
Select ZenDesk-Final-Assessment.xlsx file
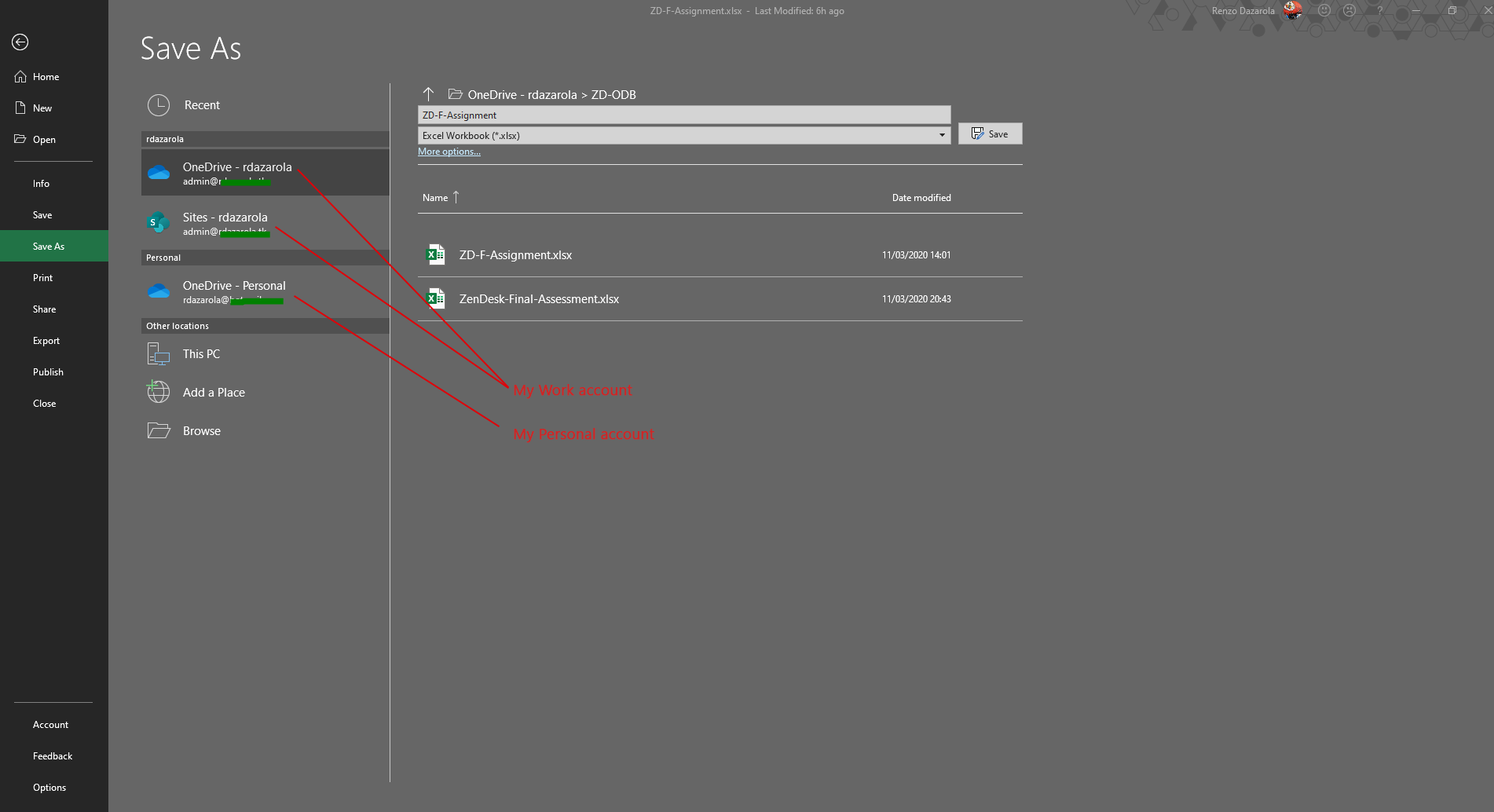[720, 299]
